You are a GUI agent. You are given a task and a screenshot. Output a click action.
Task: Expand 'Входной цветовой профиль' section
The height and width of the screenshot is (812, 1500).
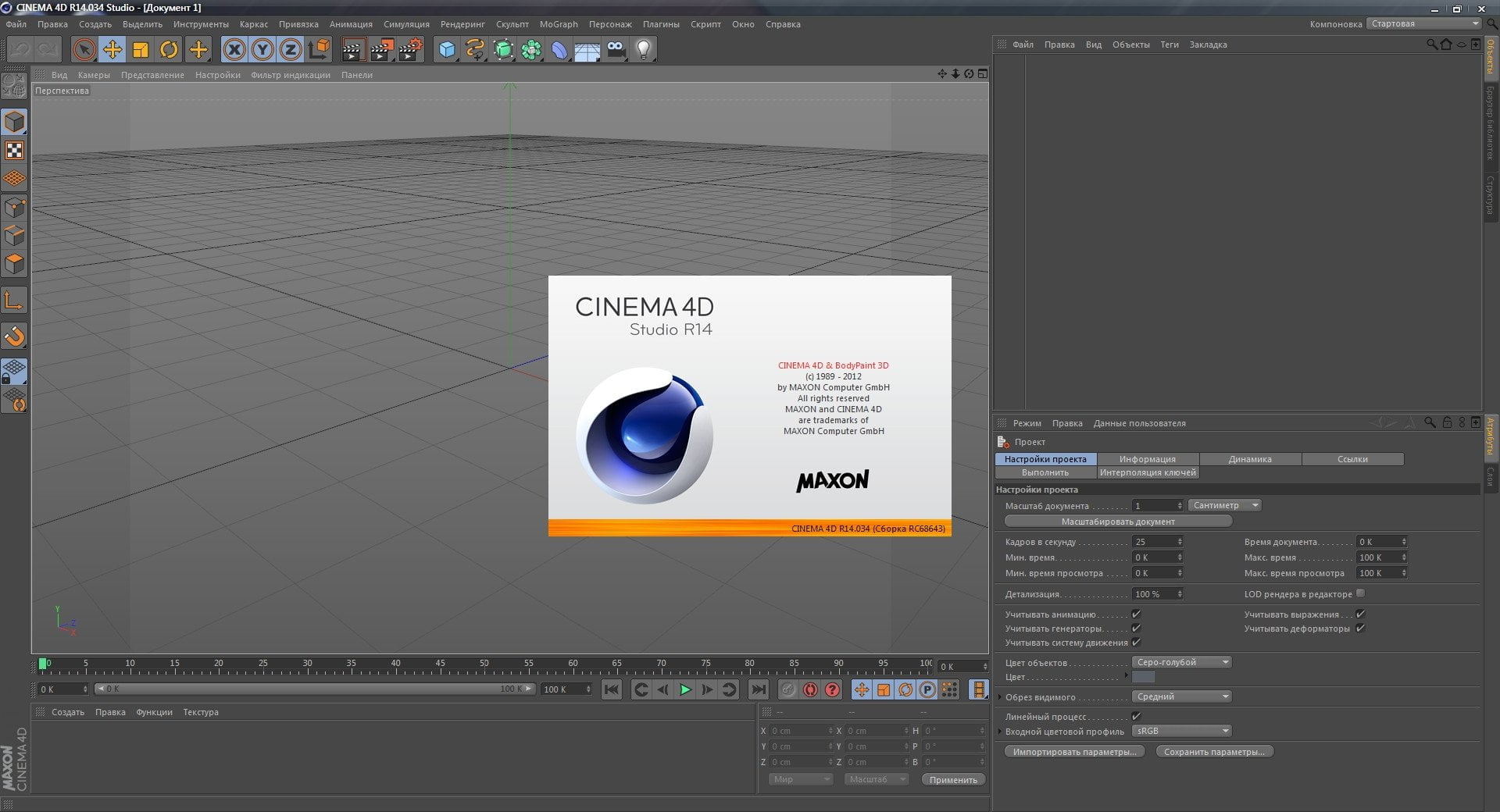[x=1000, y=732]
